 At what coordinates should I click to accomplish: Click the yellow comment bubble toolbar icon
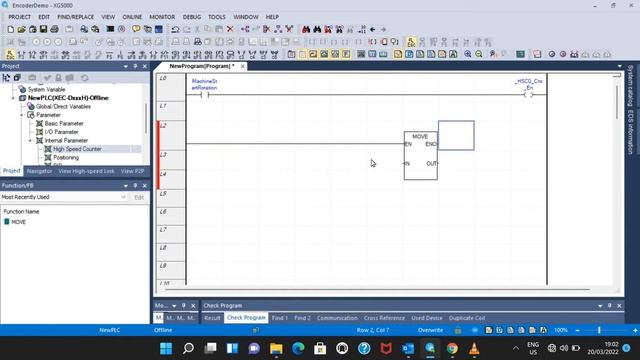(136, 29)
